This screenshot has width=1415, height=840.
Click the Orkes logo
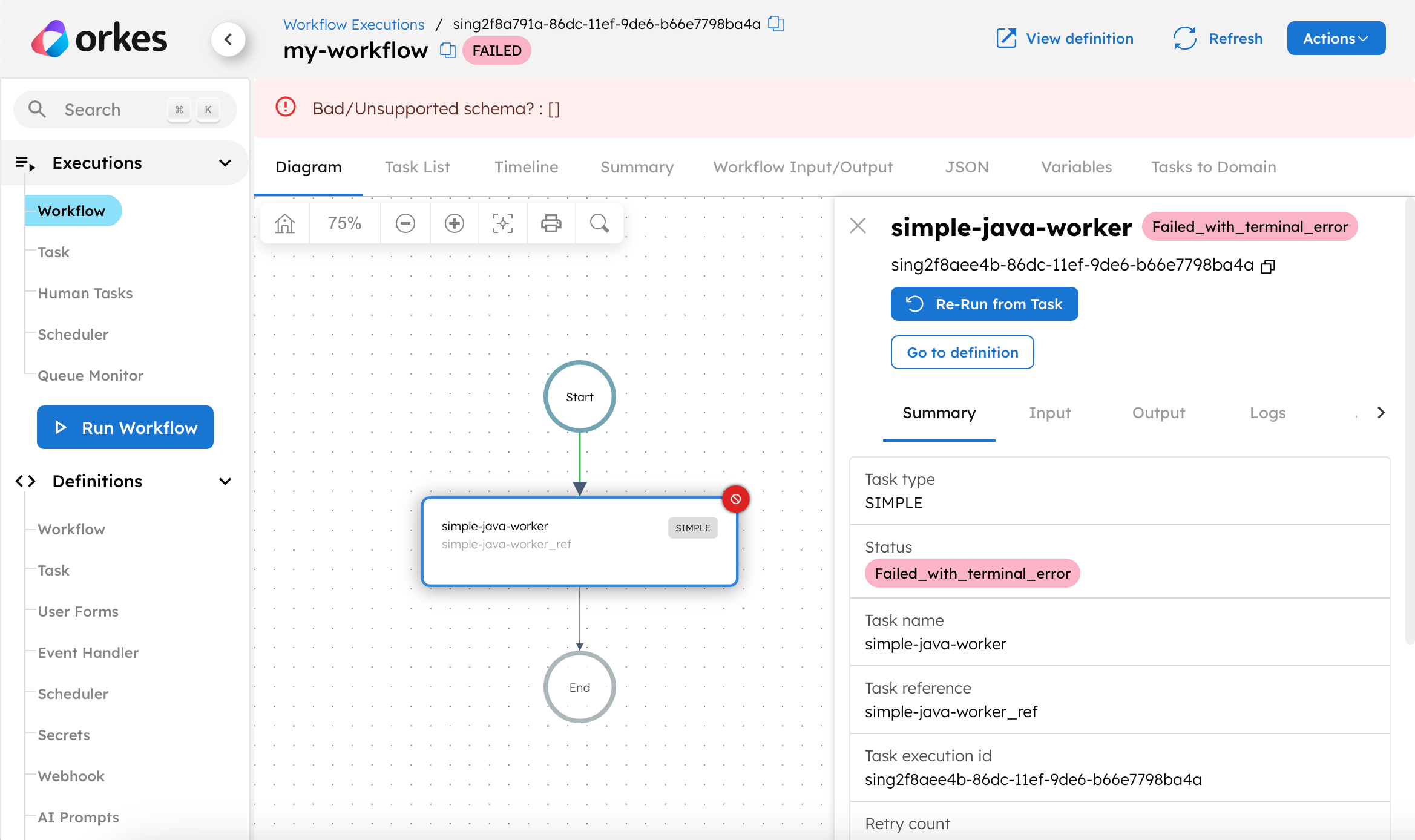(x=99, y=39)
